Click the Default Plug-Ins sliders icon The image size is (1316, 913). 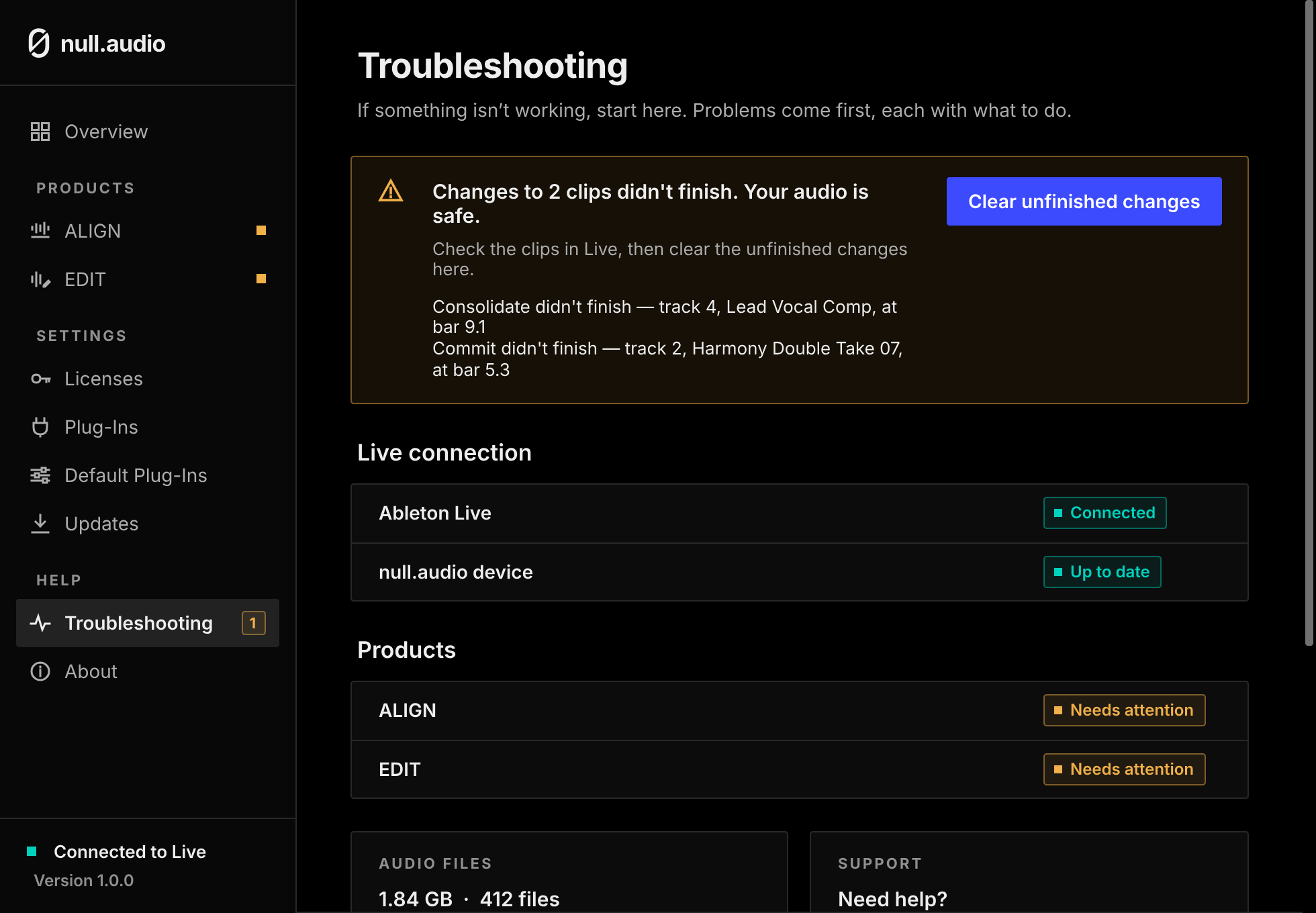pos(40,475)
